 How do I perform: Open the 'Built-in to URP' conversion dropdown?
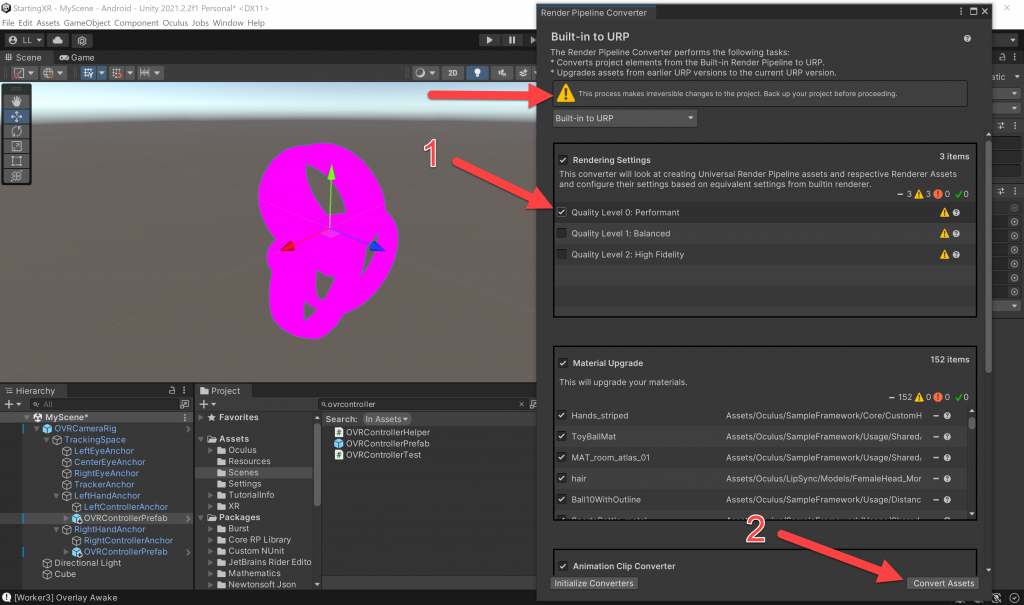click(x=624, y=118)
